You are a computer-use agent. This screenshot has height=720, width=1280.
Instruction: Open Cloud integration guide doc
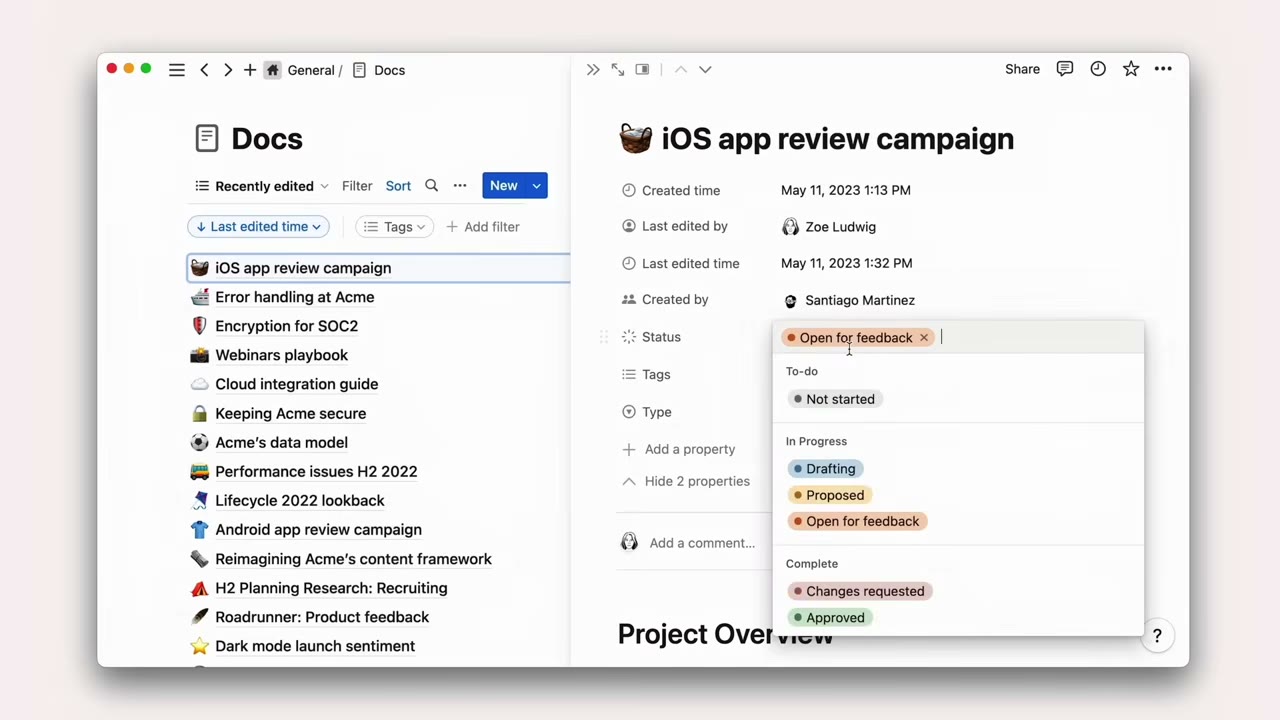(x=296, y=384)
